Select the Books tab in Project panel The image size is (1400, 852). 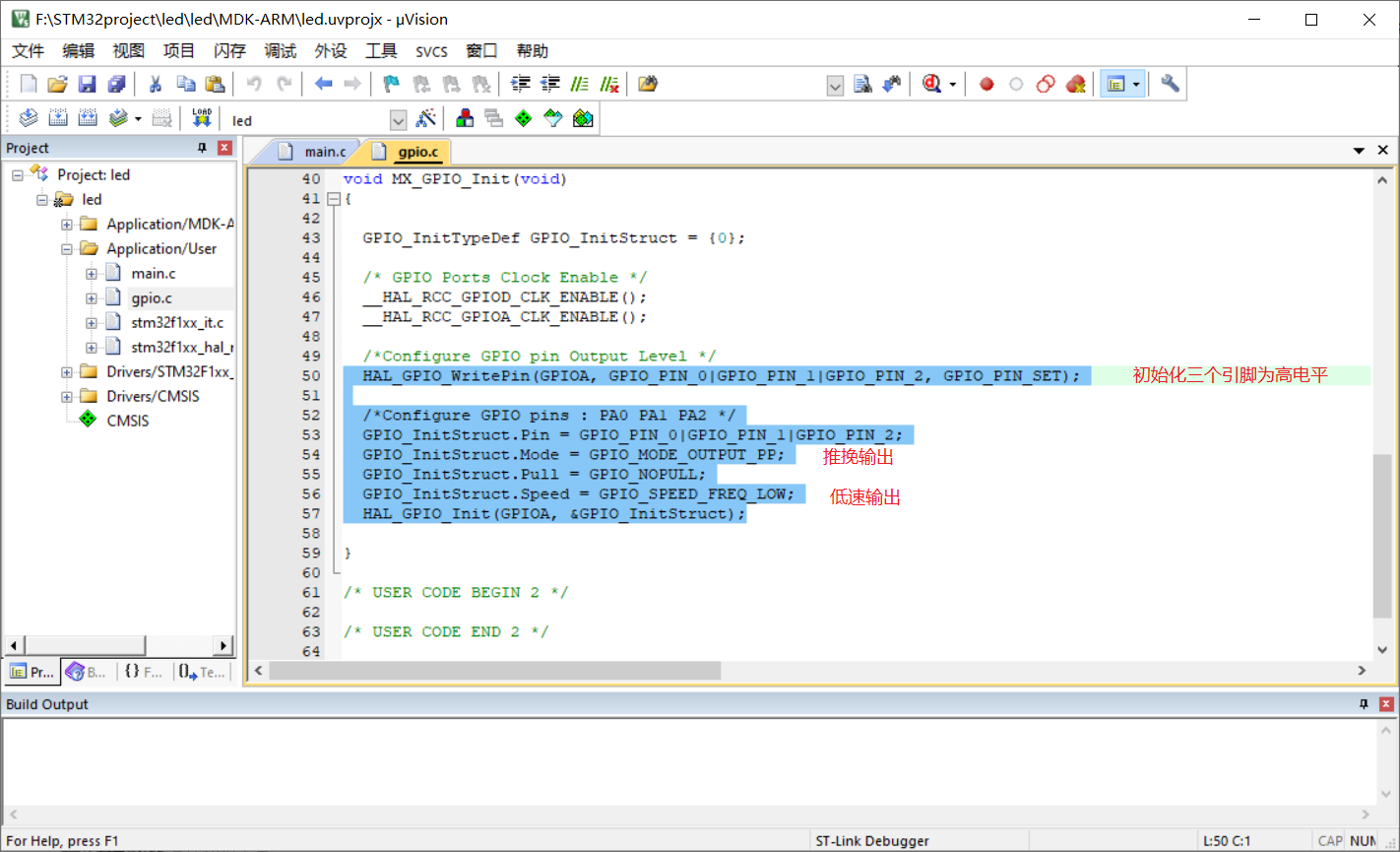[87, 672]
